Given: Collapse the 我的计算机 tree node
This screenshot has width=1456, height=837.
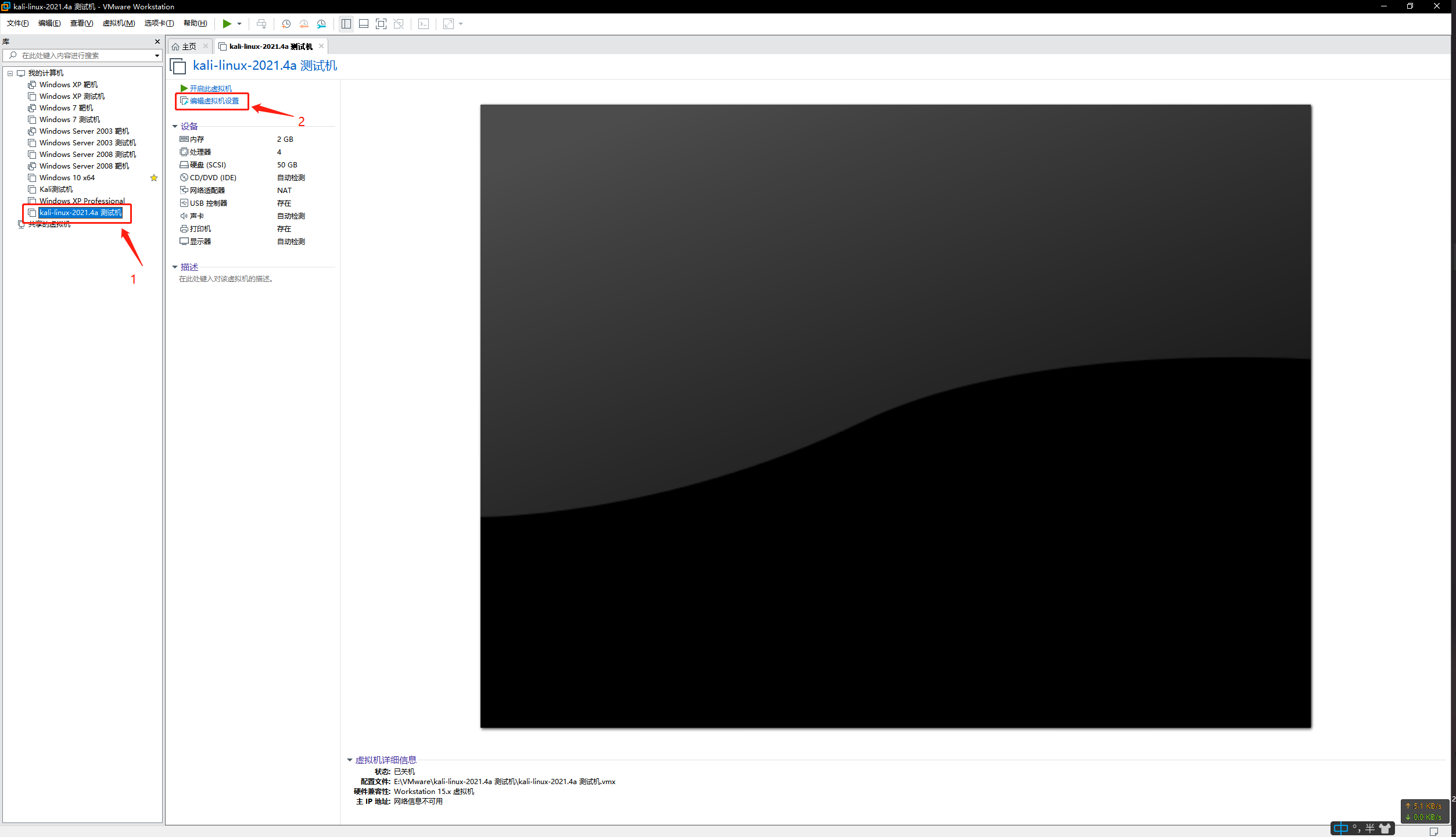Looking at the screenshot, I should (10, 73).
